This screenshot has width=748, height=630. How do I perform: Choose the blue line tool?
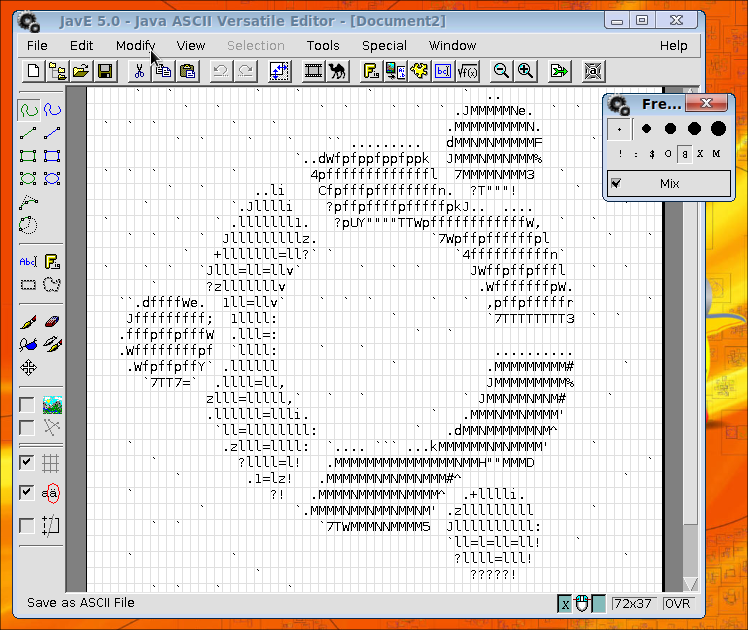[52, 133]
